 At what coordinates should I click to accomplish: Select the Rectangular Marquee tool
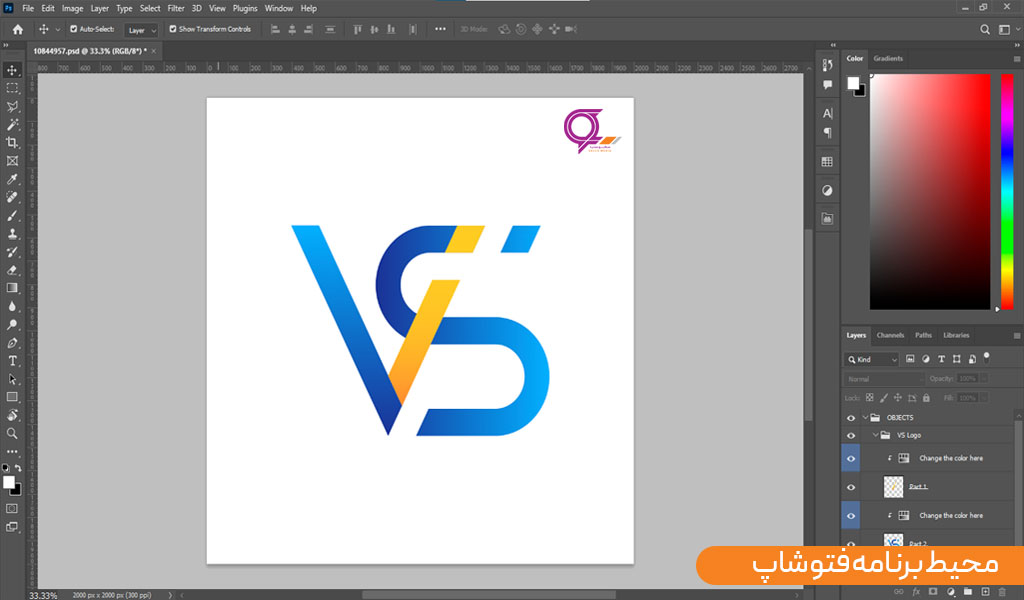point(12,88)
